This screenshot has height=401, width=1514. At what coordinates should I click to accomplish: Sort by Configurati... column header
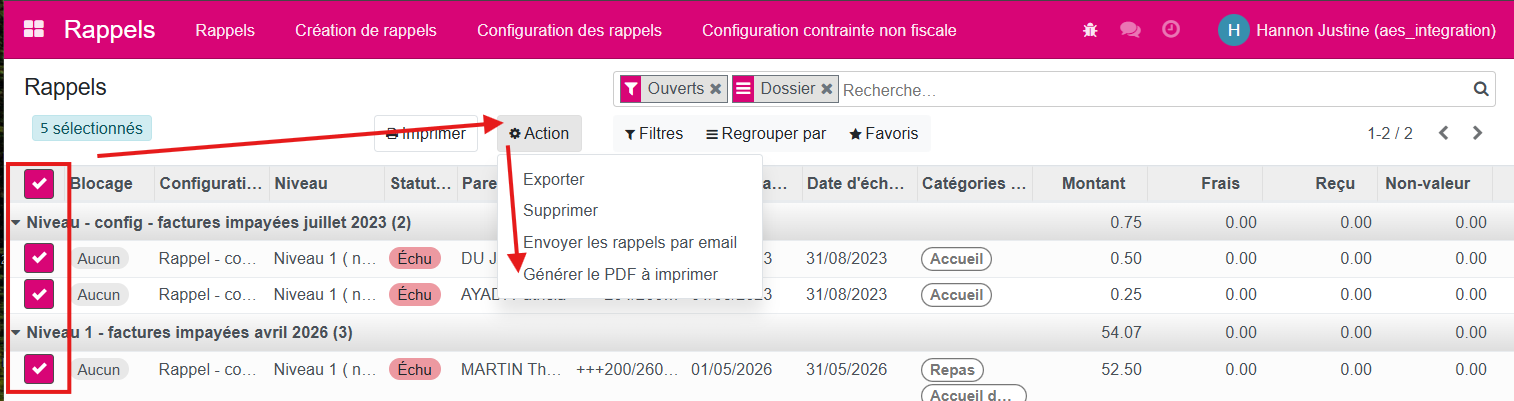[211, 183]
